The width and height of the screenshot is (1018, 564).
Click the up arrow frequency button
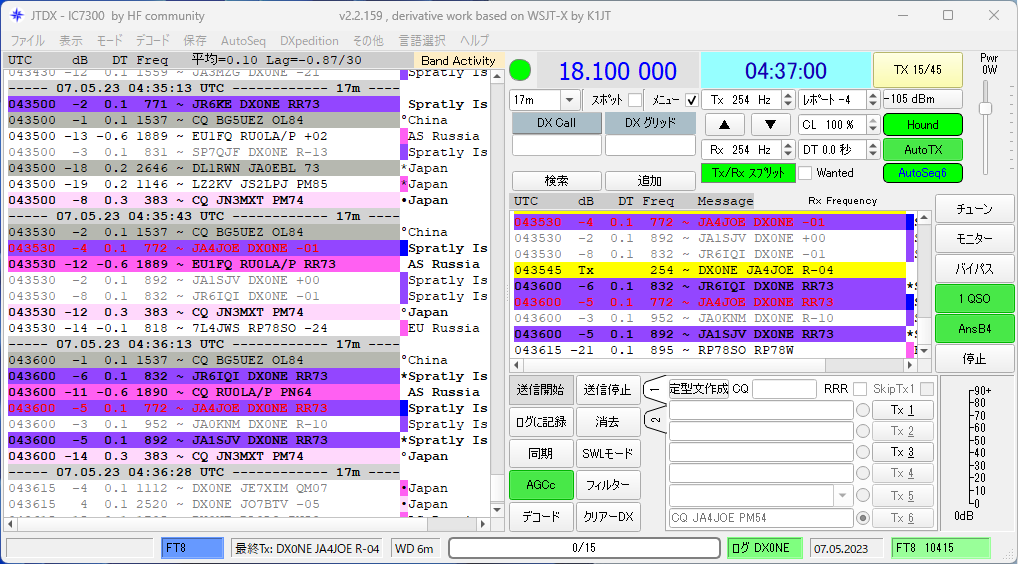(725, 125)
